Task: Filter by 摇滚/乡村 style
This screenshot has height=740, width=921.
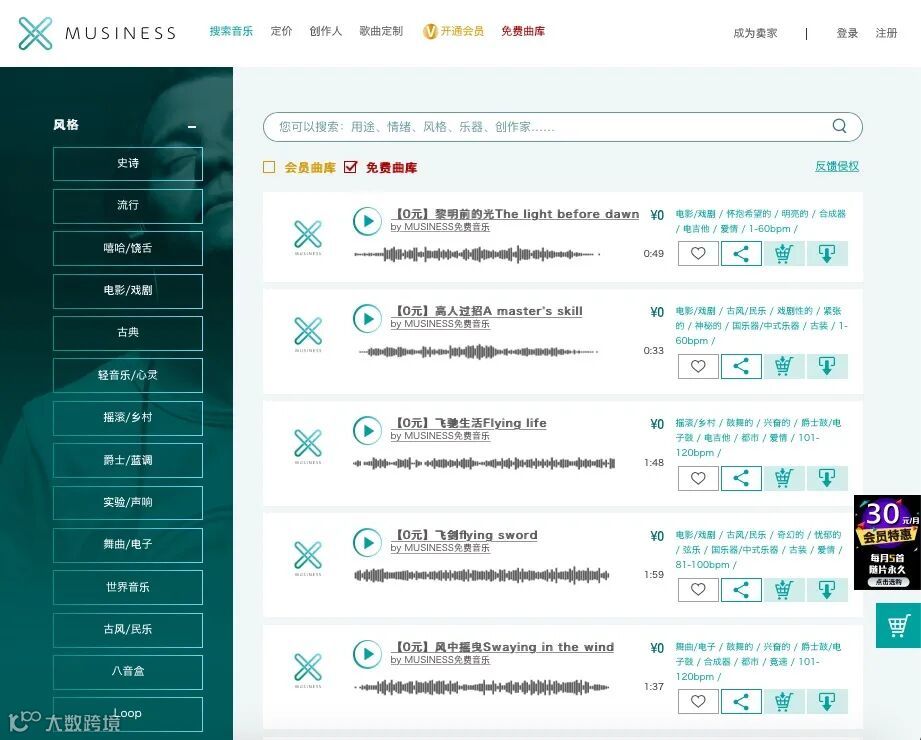Action: (x=128, y=418)
